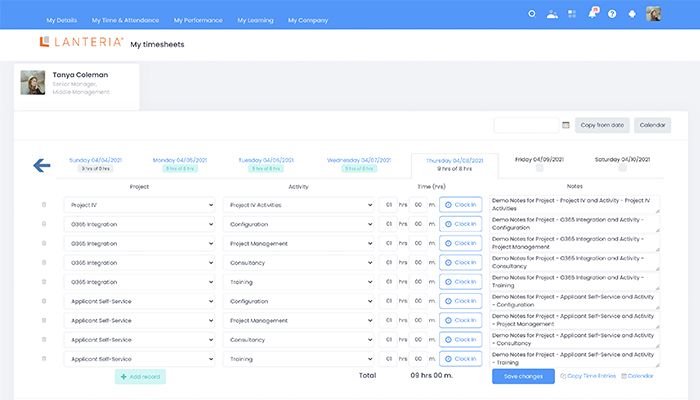Screen dimensions: 700x400
Task: Expand the Project IV project dropdown
Action: click(139, 205)
